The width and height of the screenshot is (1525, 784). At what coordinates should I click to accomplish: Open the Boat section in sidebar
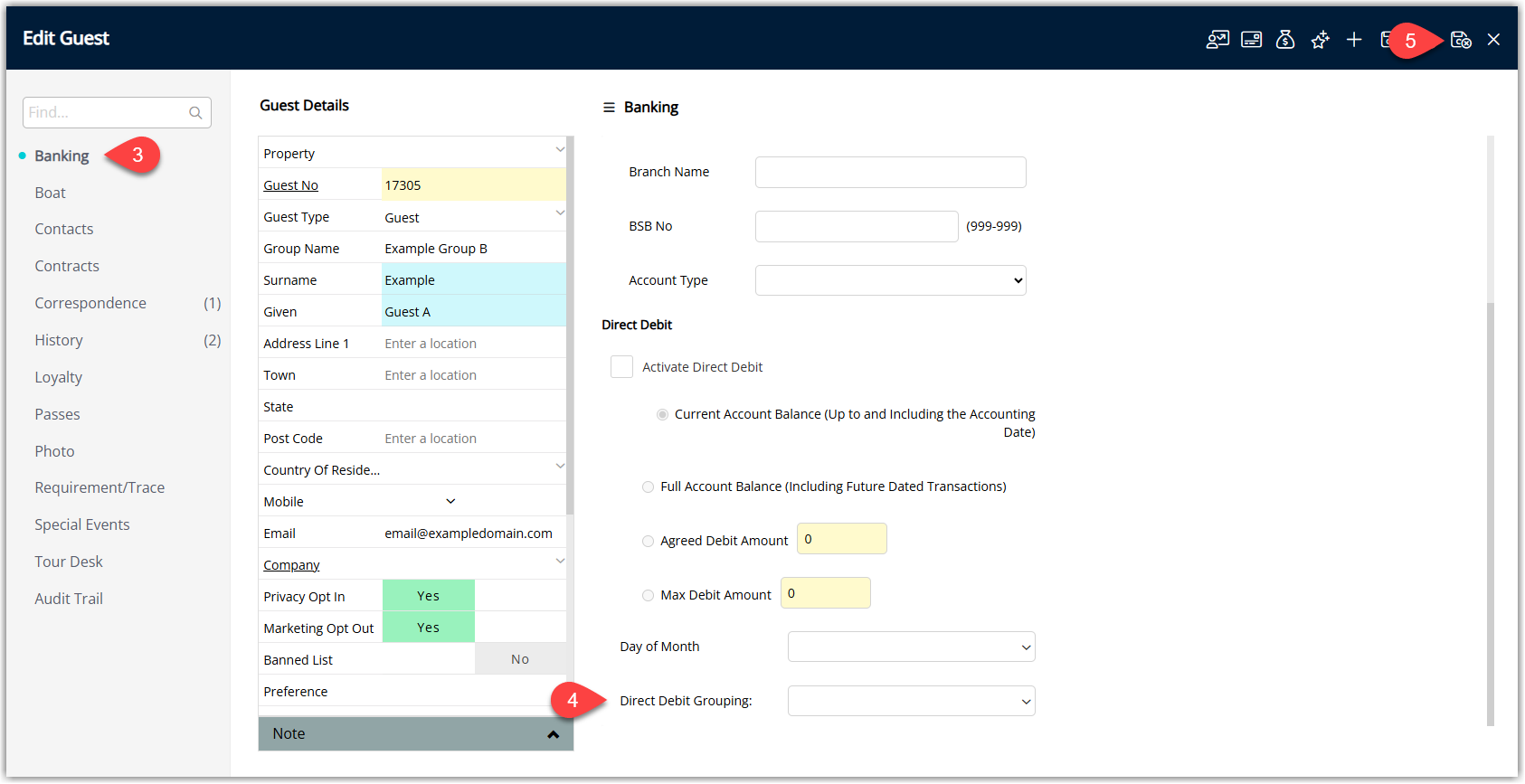coord(50,193)
